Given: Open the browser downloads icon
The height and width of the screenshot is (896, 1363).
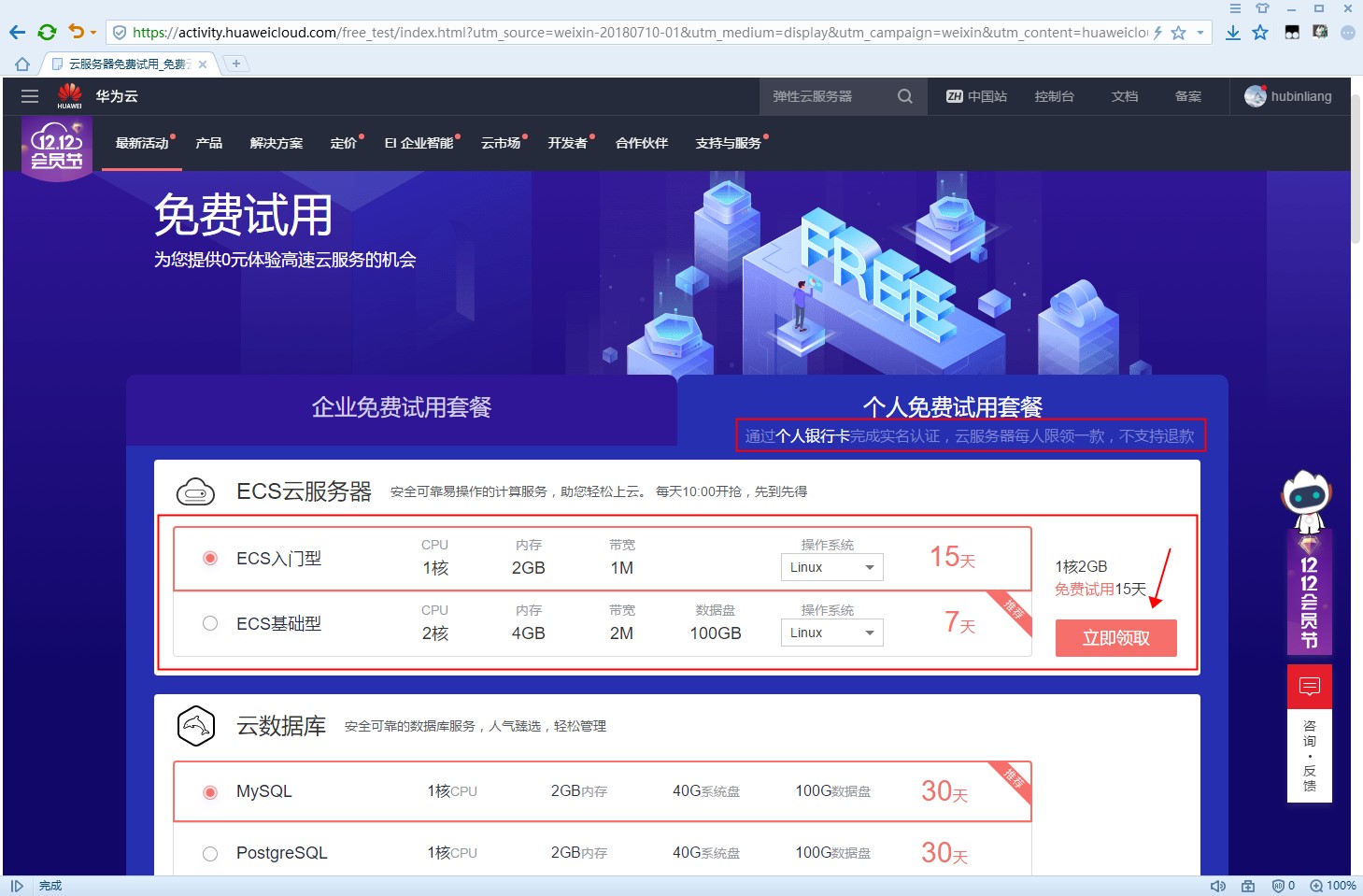Looking at the screenshot, I should point(1233,33).
